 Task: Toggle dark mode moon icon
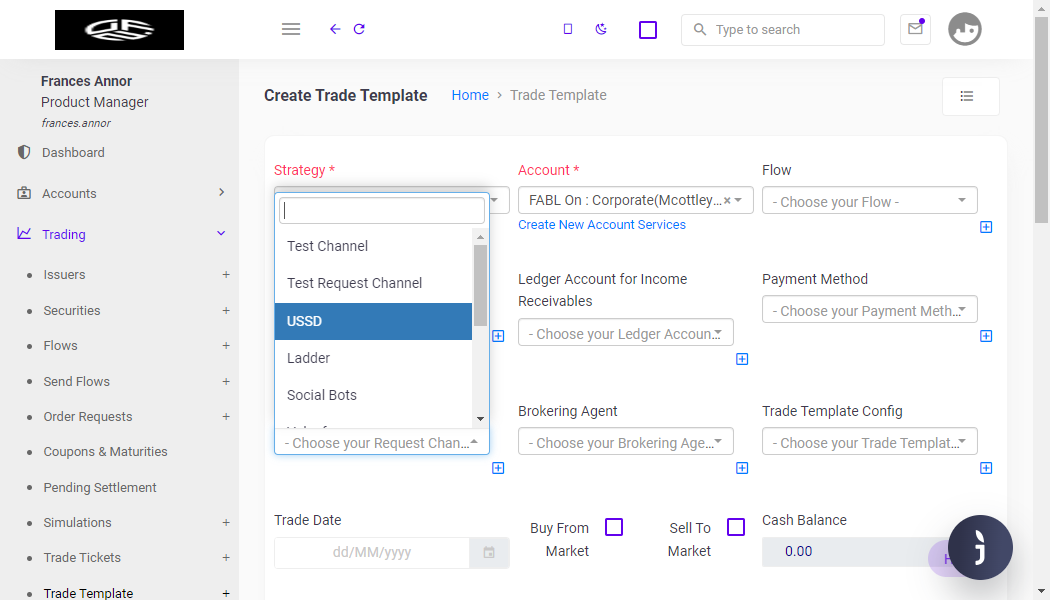click(x=601, y=29)
